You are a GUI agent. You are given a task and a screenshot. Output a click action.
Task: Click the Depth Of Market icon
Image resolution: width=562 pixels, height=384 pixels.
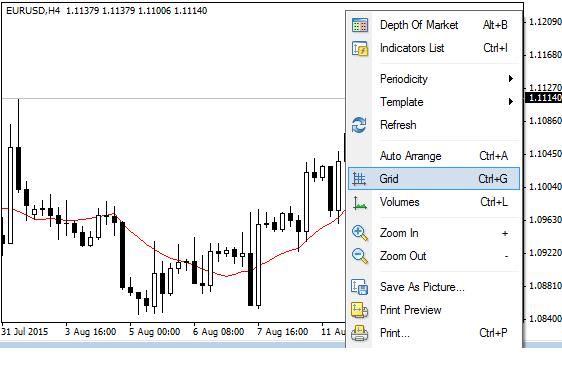(x=359, y=25)
